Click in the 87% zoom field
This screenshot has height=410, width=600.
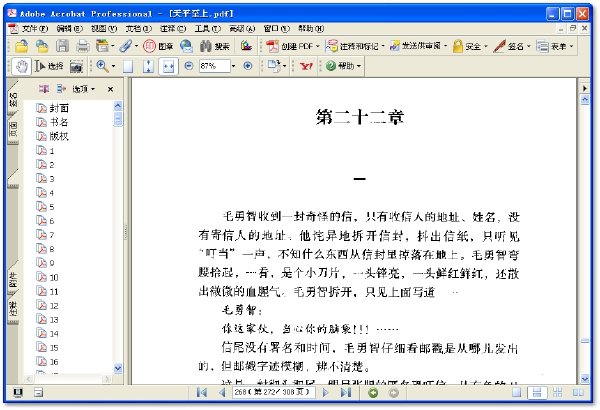click(x=214, y=66)
